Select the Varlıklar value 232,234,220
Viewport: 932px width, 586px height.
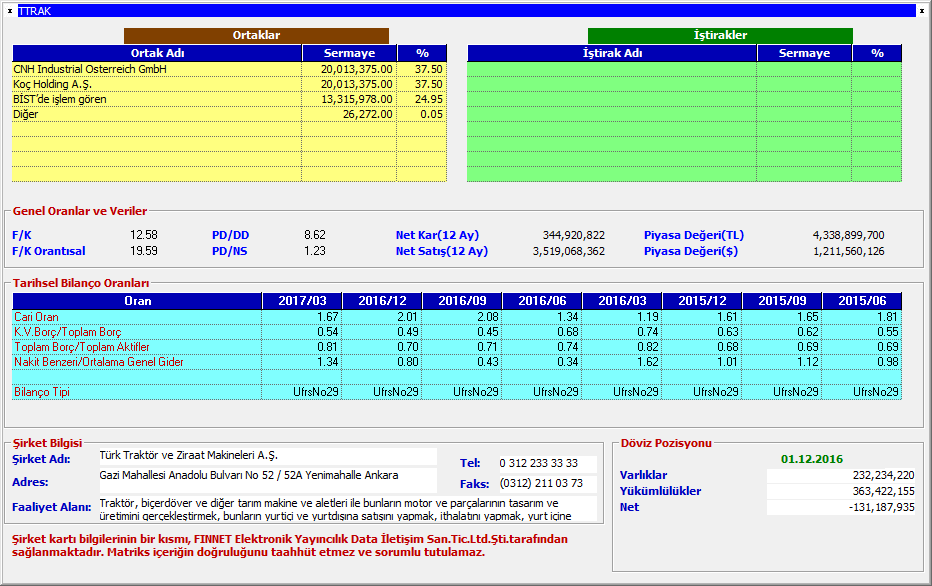click(x=883, y=475)
